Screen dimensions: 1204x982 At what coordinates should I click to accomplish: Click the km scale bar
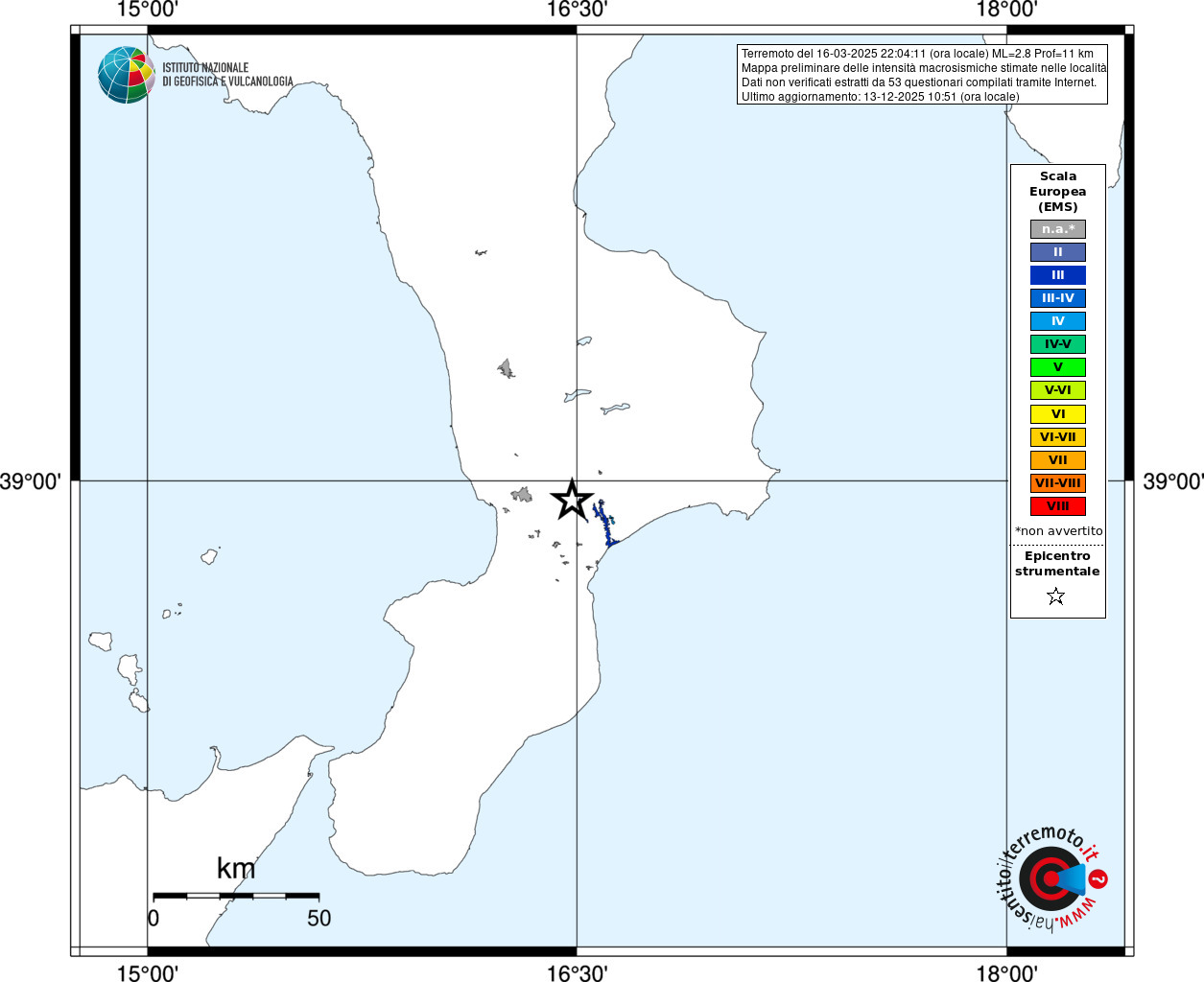click(x=236, y=896)
